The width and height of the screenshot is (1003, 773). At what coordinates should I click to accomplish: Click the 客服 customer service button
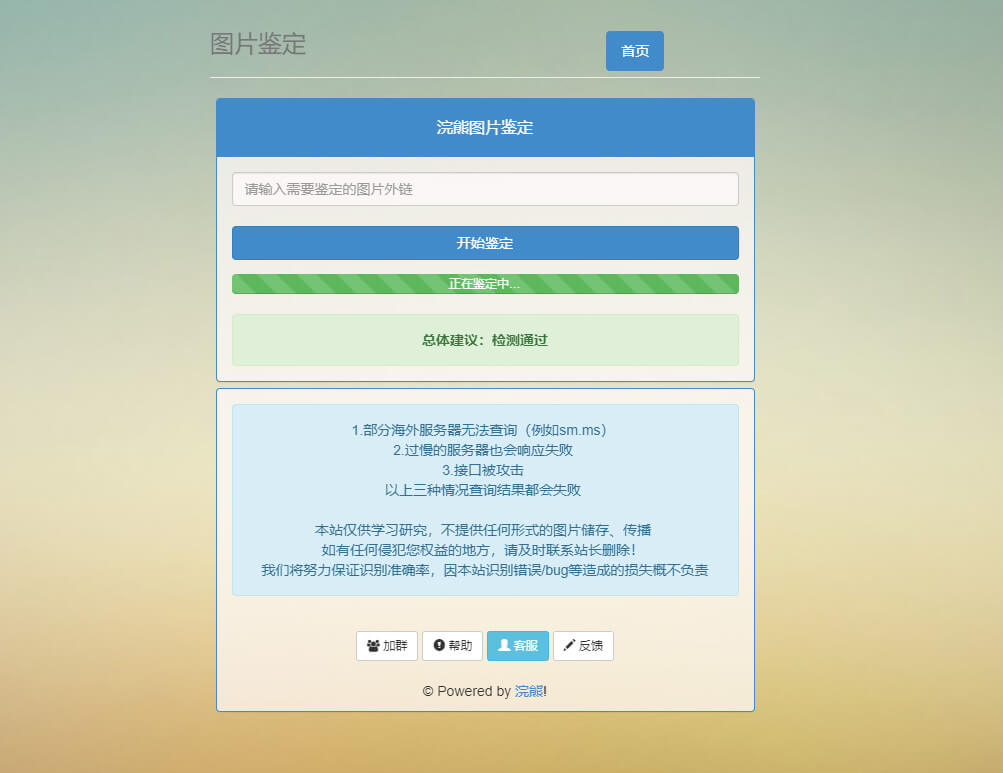[x=517, y=646]
